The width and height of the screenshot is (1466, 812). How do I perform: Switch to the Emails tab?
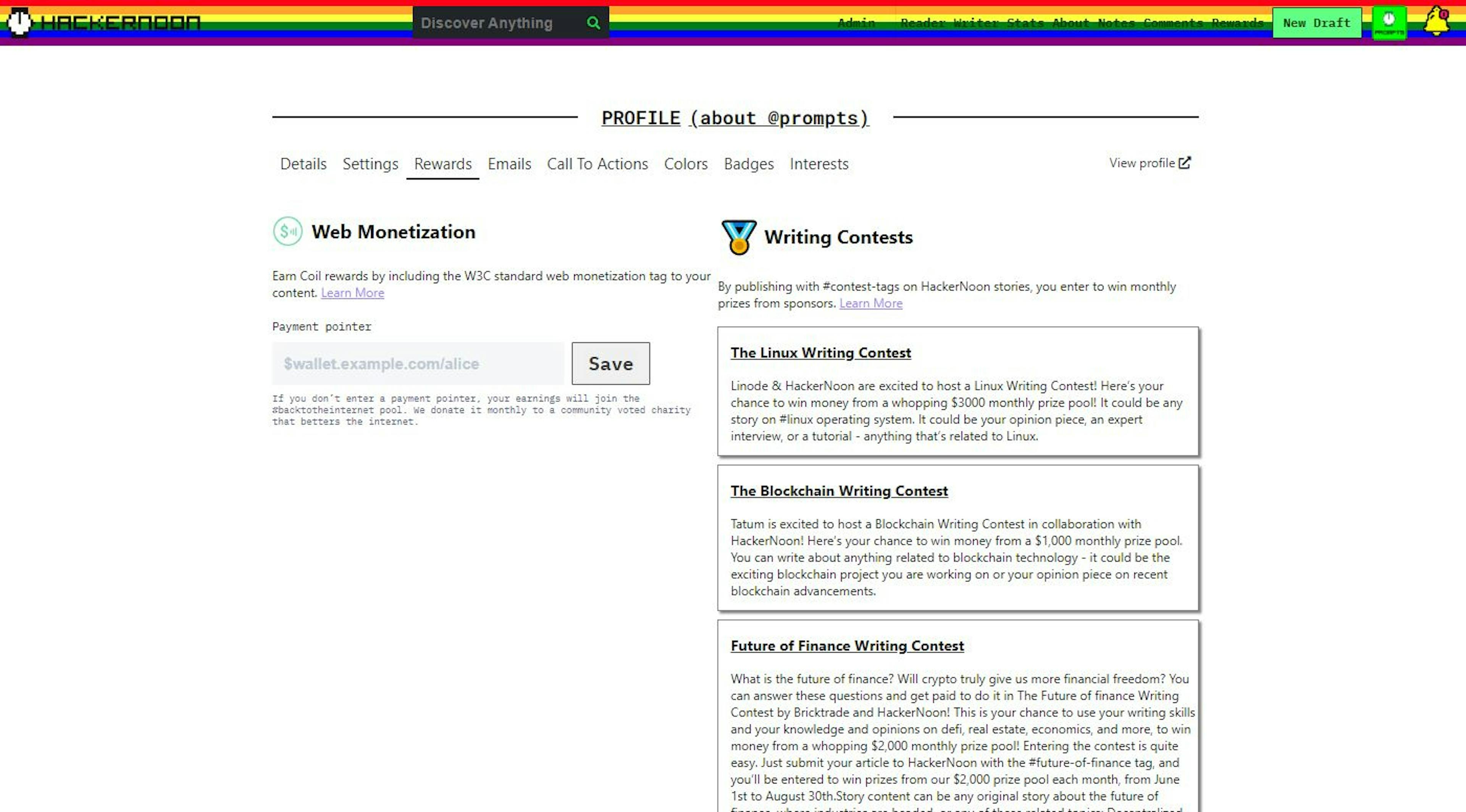click(509, 164)
